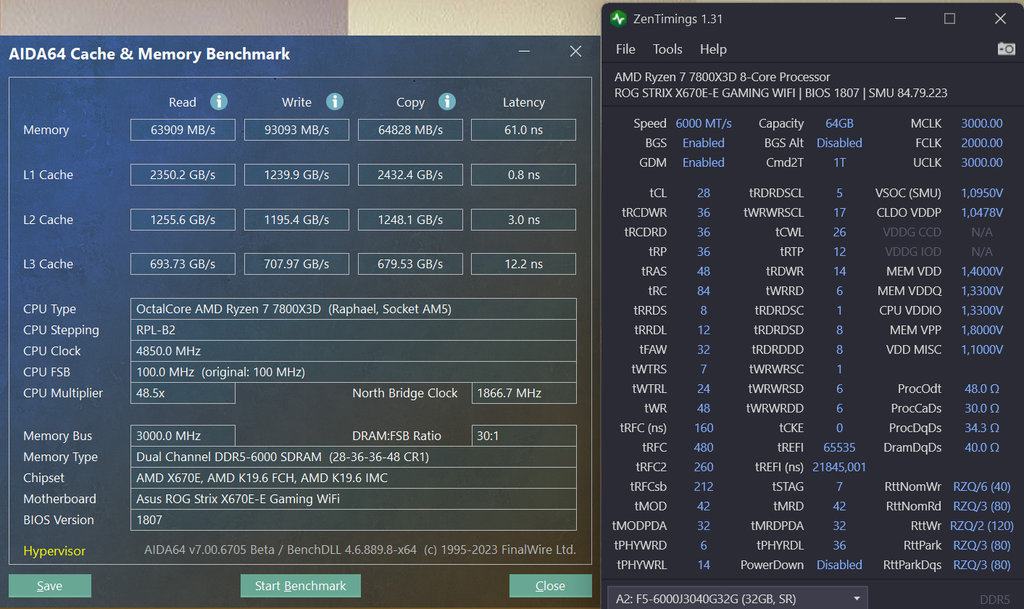1024x609 pixels.
Task: Click the VSOC (SMU) value 1,0950V
Action: [982, 193]
